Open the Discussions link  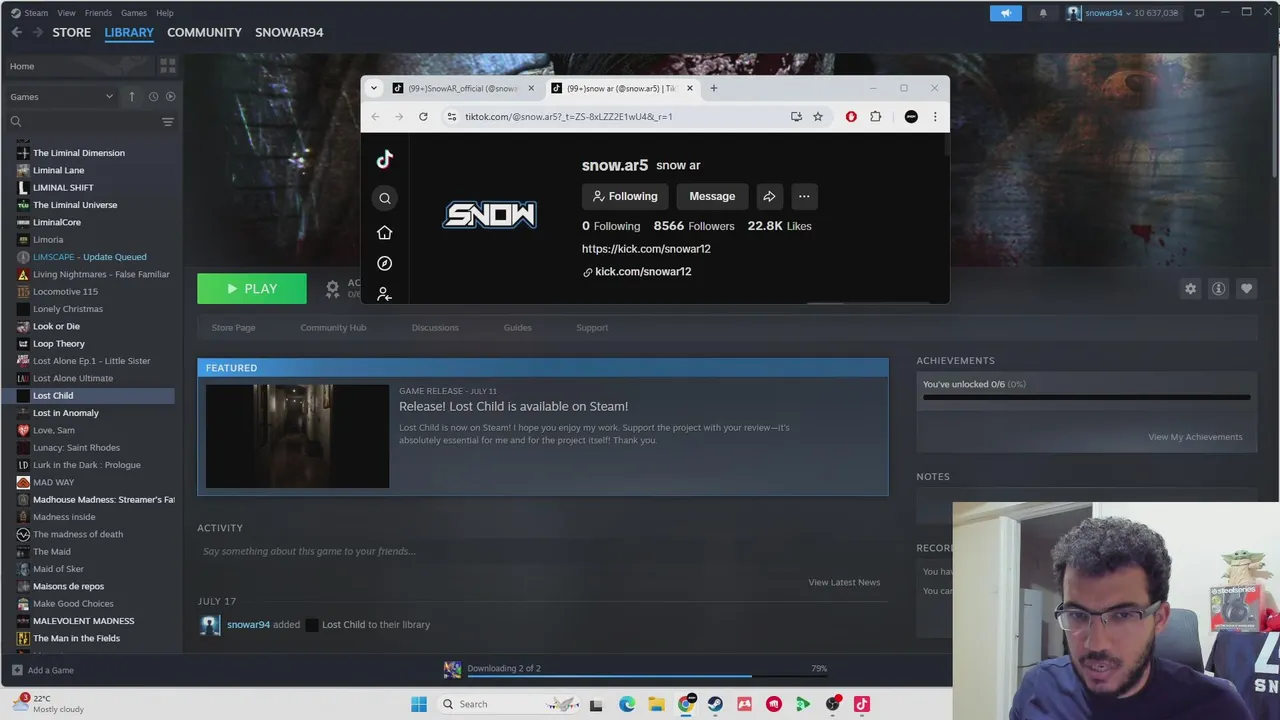click(435, 328)
